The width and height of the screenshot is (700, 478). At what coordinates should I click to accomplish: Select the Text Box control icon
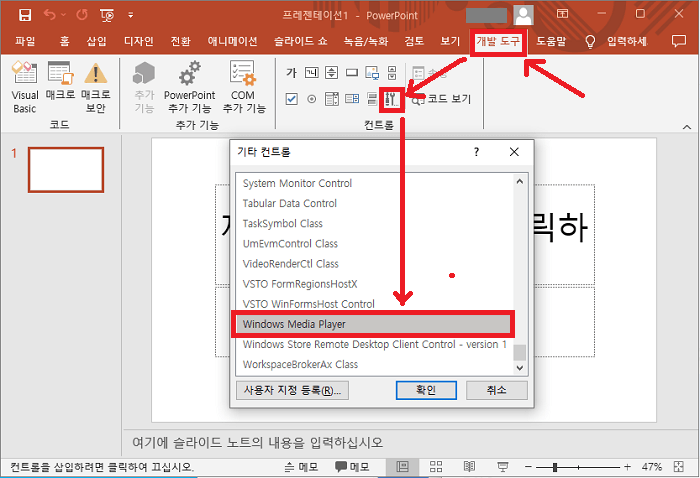(312, 73)
